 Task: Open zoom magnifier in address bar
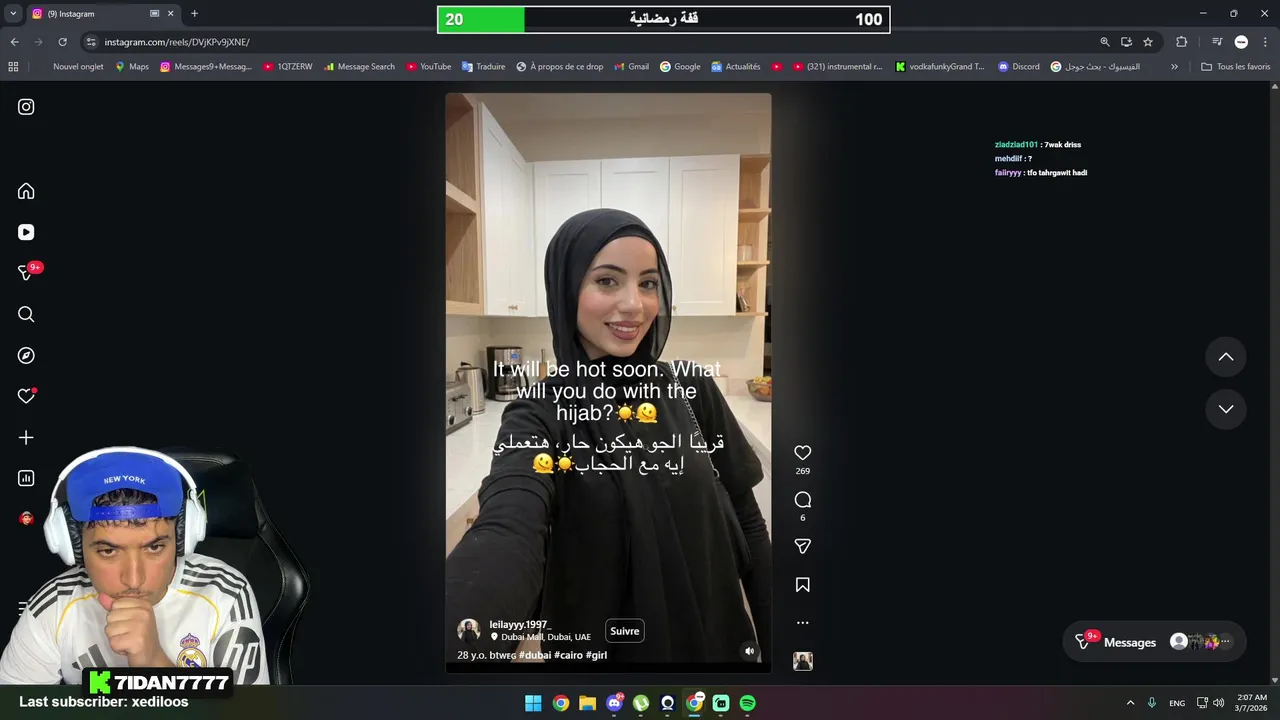coord(1105,42)
